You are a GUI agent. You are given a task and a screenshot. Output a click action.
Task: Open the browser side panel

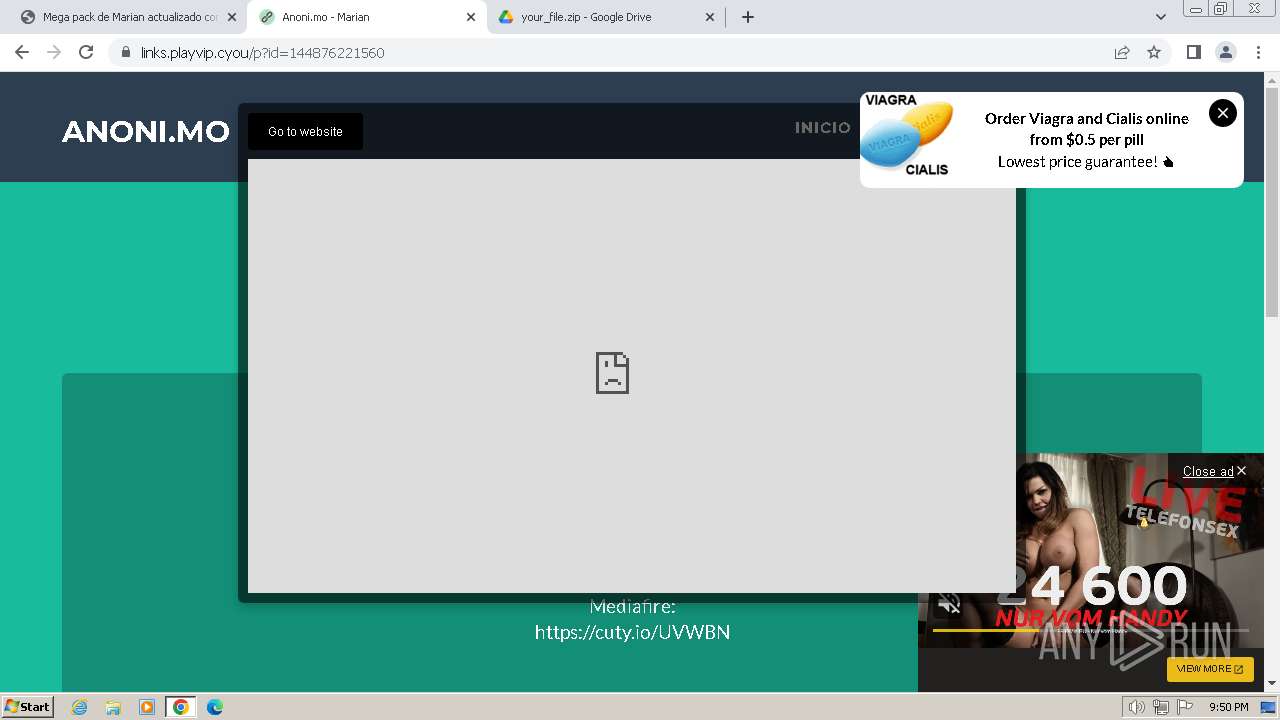[x=1193, y=52]
